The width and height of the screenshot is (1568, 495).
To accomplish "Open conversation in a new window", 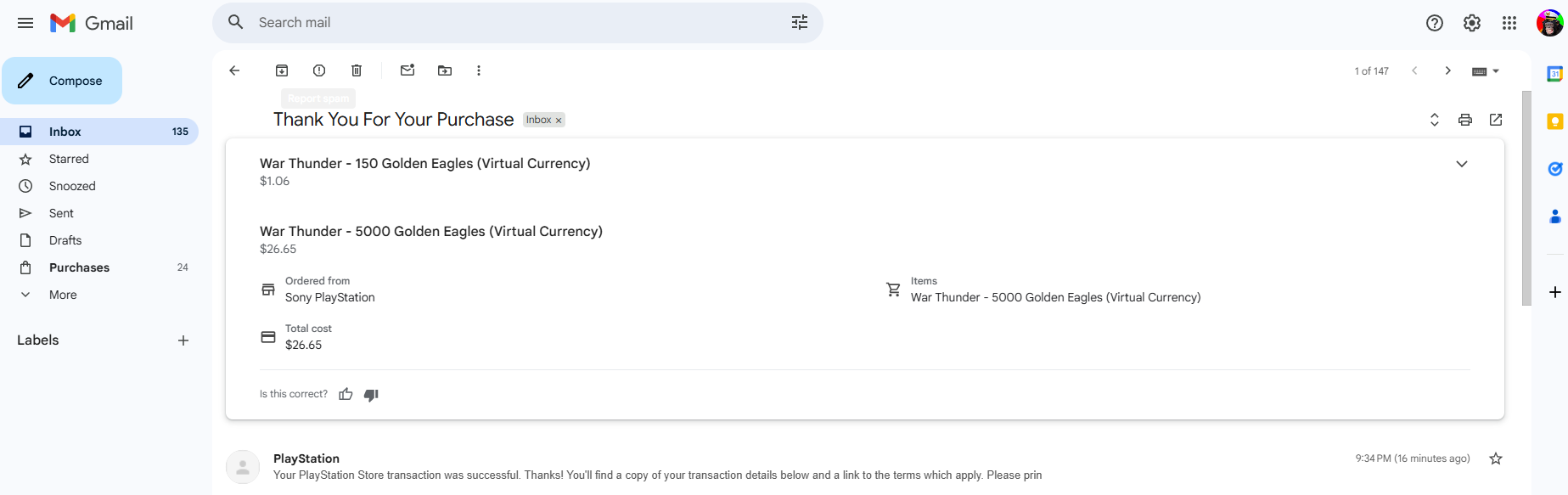I will (x=1496, y=120).
